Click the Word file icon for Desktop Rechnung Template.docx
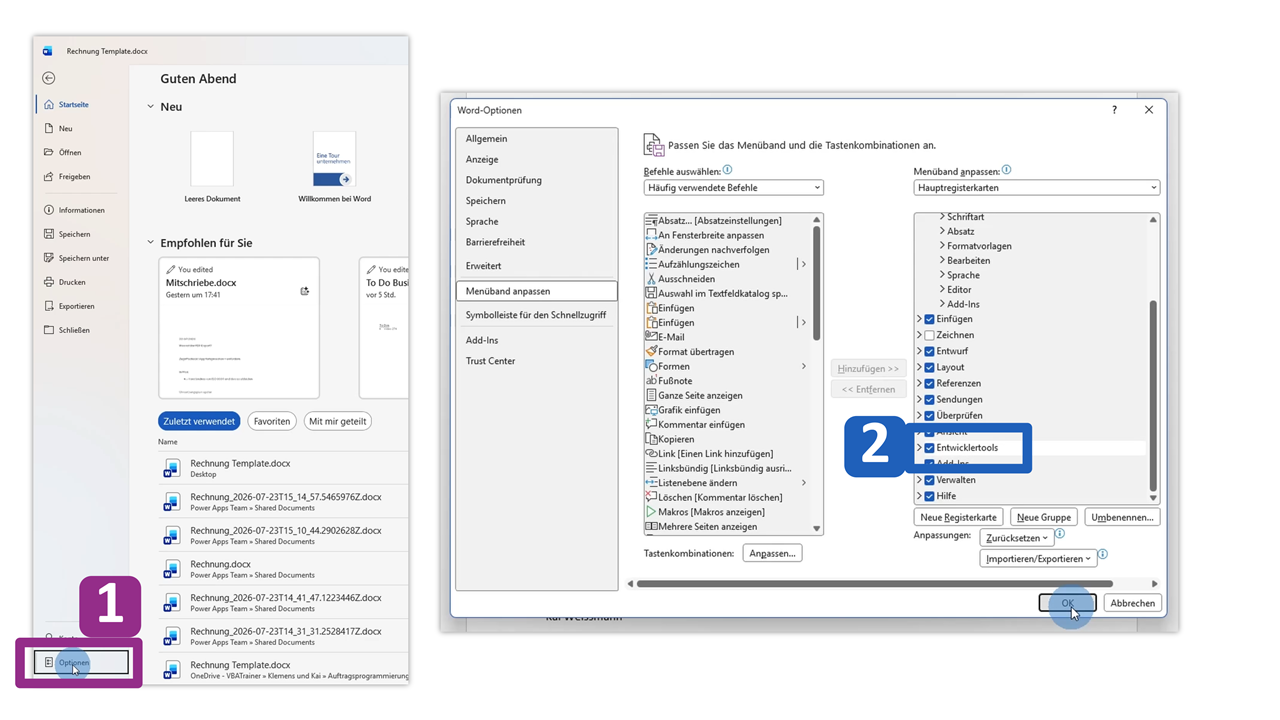The height and width of the screenshot is (720, 1280). point(172,468)
